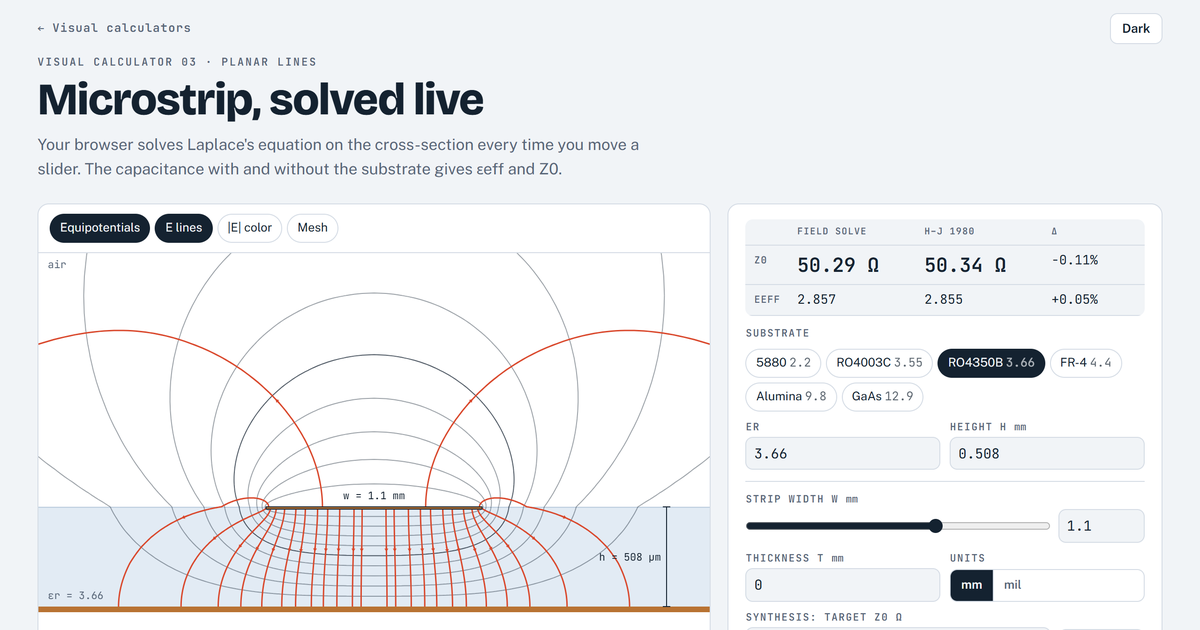
Task: Toggle E lines overlay
Action: 184,228
